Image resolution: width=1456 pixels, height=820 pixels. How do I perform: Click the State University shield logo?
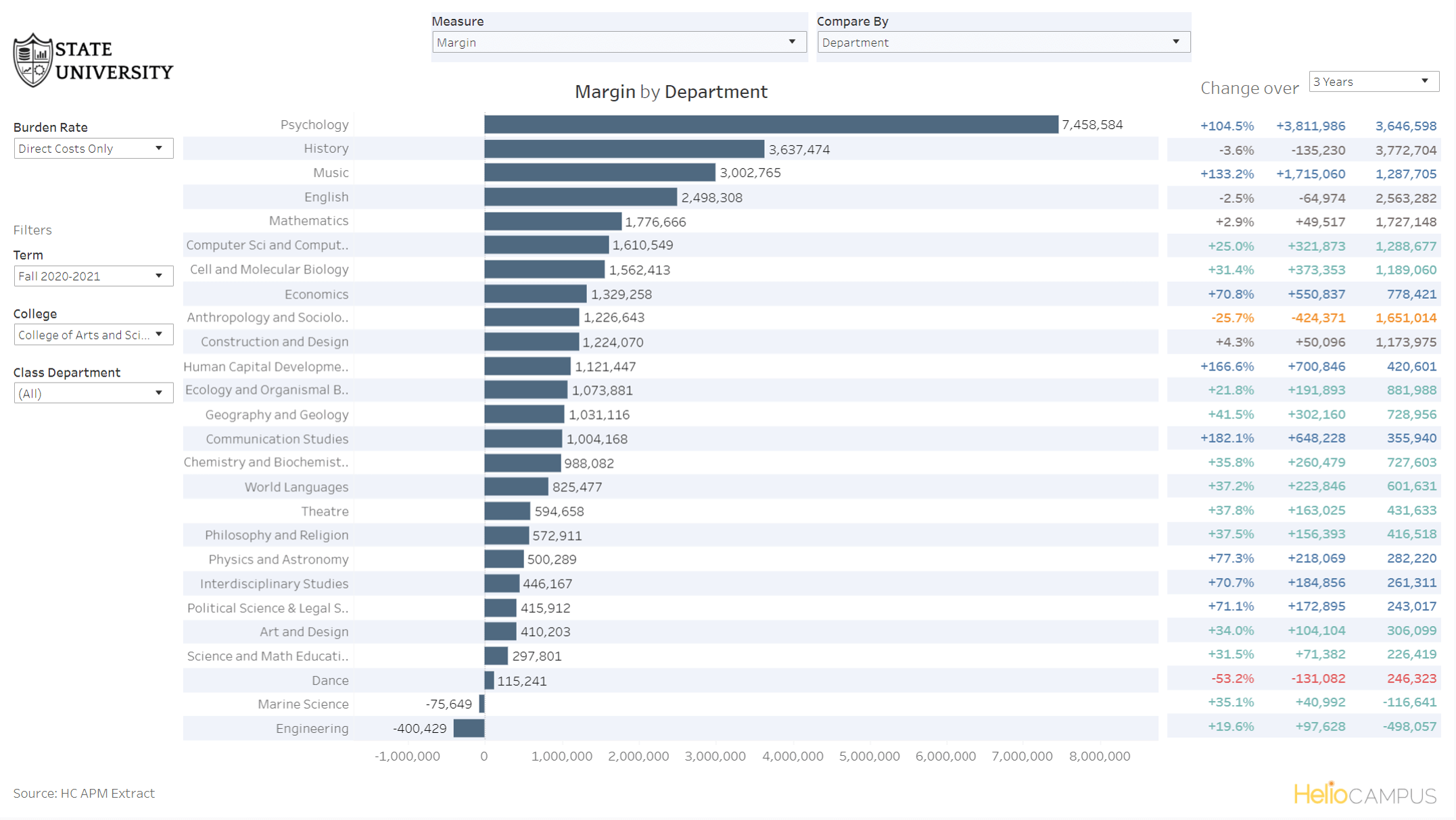point(33,61)
